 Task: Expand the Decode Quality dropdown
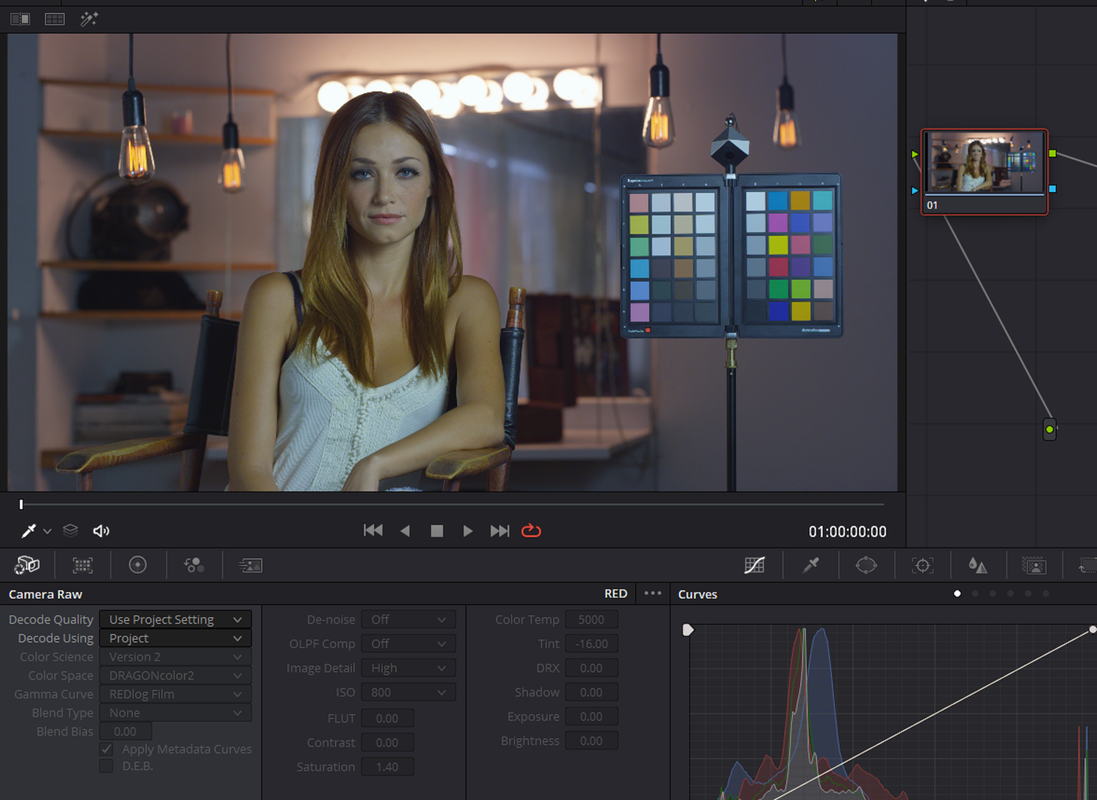click(175, 619)
